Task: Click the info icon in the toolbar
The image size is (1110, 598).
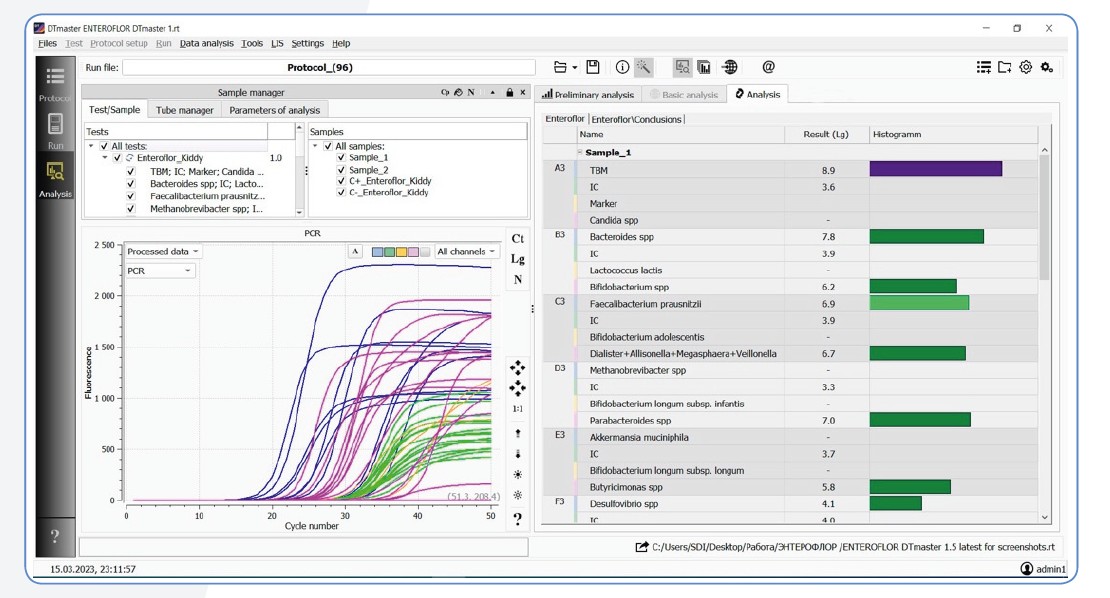Action: pyautogui.click(x=622, y=67)
